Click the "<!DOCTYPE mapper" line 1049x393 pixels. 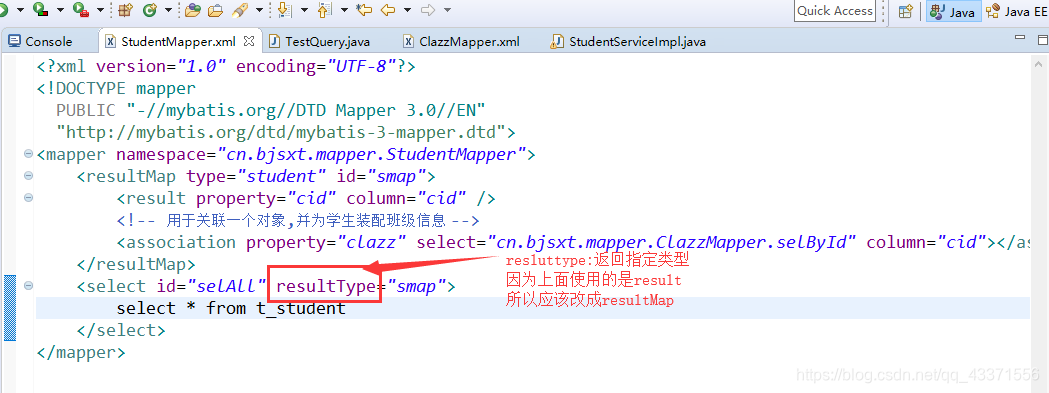(x=116, y=89)
